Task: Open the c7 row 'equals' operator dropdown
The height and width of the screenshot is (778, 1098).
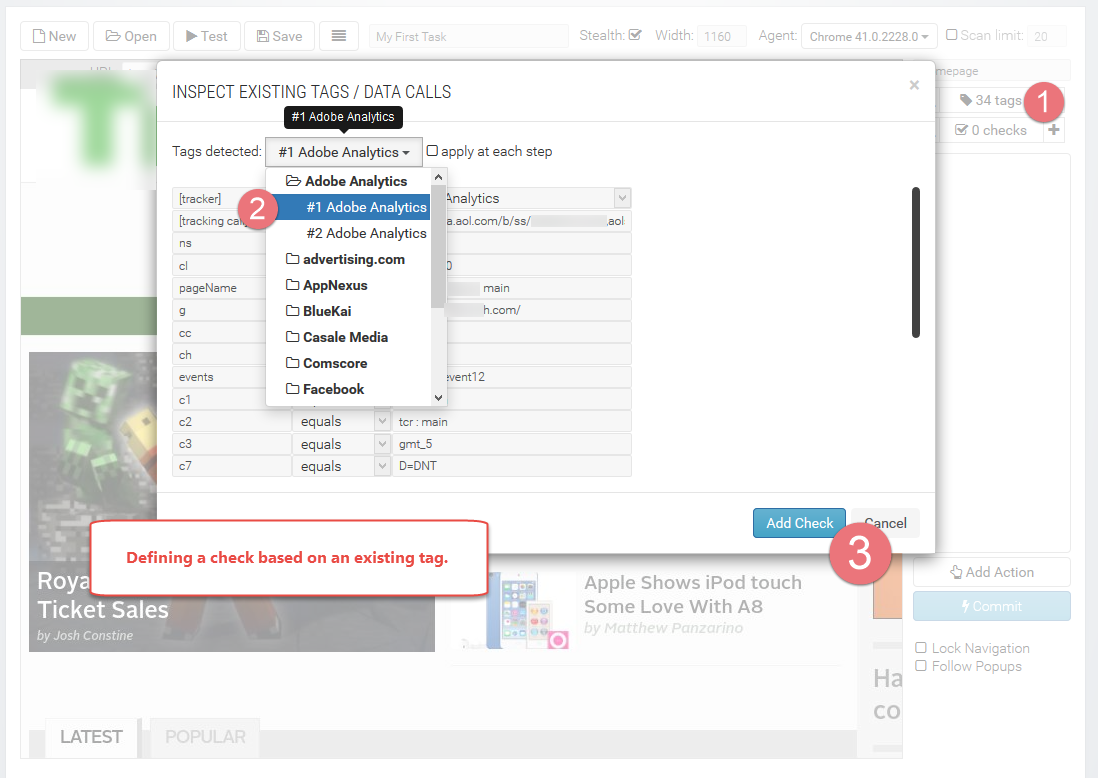Action: pyautogui.click(x=382, y=466)
